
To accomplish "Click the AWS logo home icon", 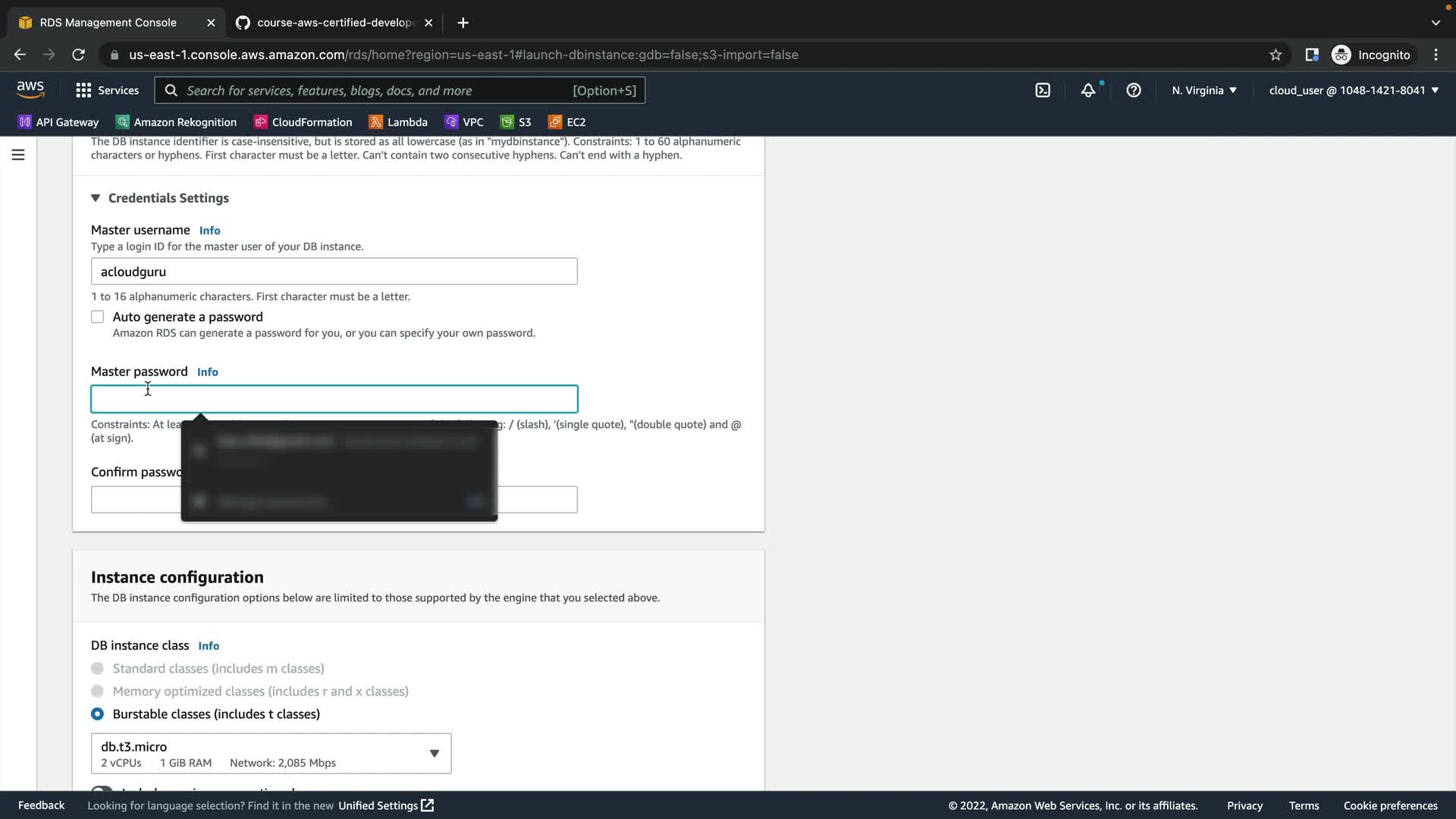I will pyautogui.click(x=30, y=89).
